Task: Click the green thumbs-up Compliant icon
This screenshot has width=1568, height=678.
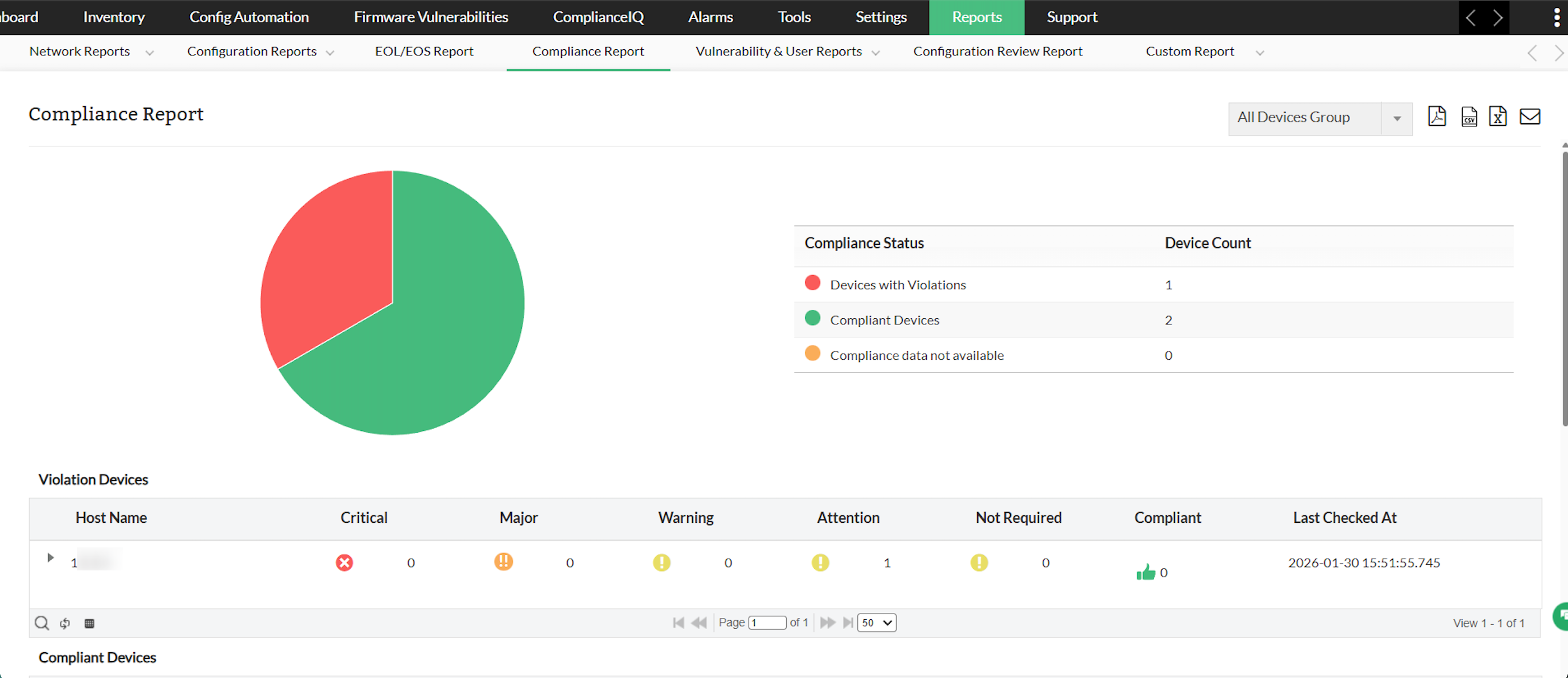Action: (1146, 572)
